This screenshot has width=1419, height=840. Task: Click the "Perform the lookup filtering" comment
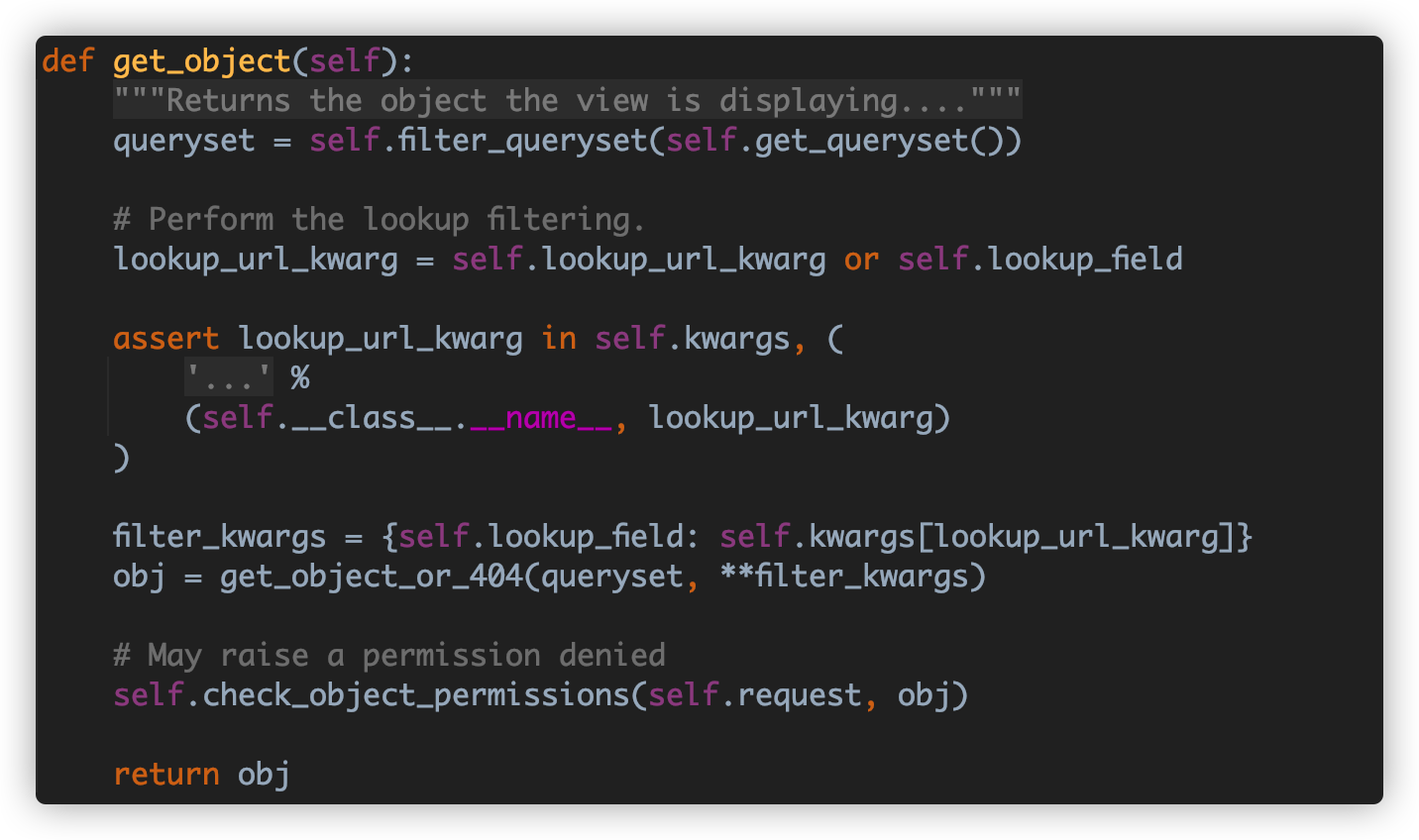click(x=379, y=219)
